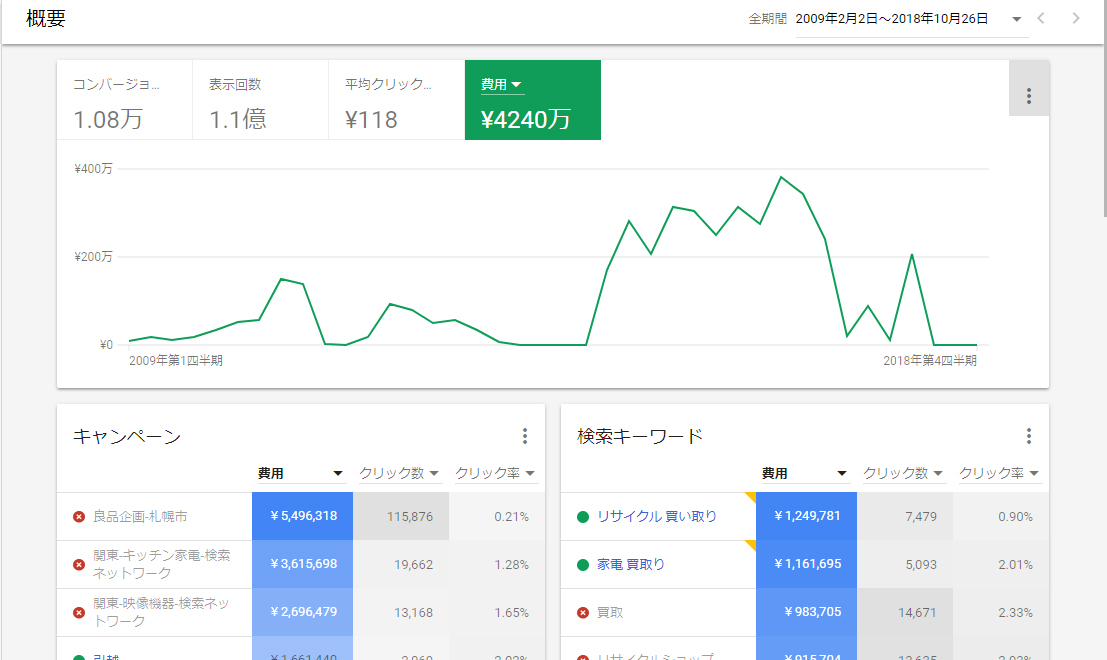The width and height of the screenshot is (1107, 660).
Task: Click the 1.65% click rate value
Action: point(511,613)
